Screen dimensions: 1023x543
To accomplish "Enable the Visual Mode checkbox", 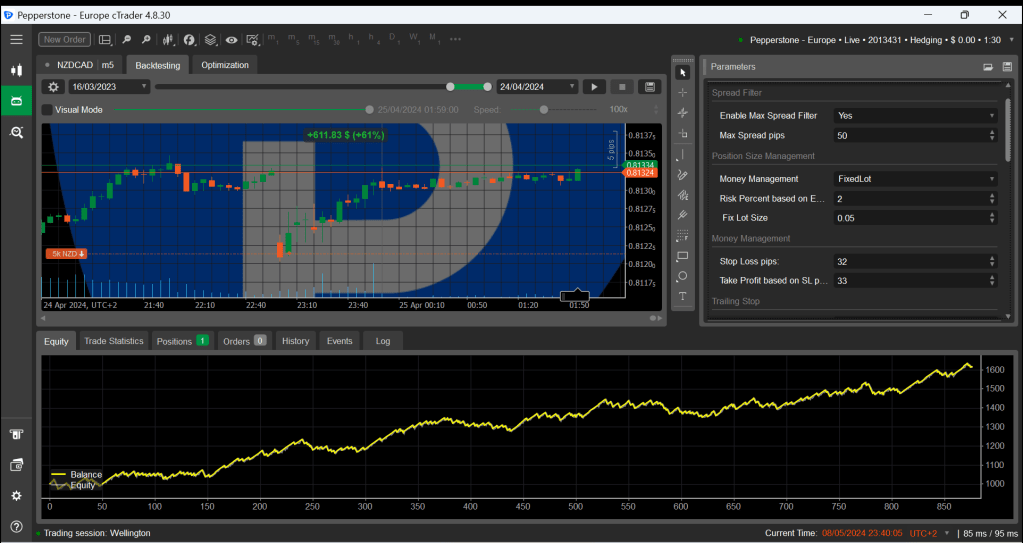I will point(47,110).
